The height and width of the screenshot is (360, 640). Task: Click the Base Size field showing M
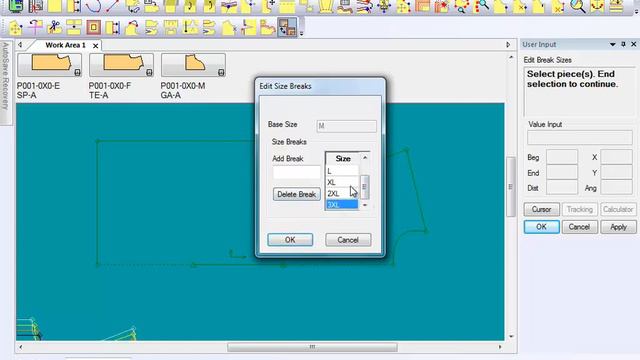347,126
